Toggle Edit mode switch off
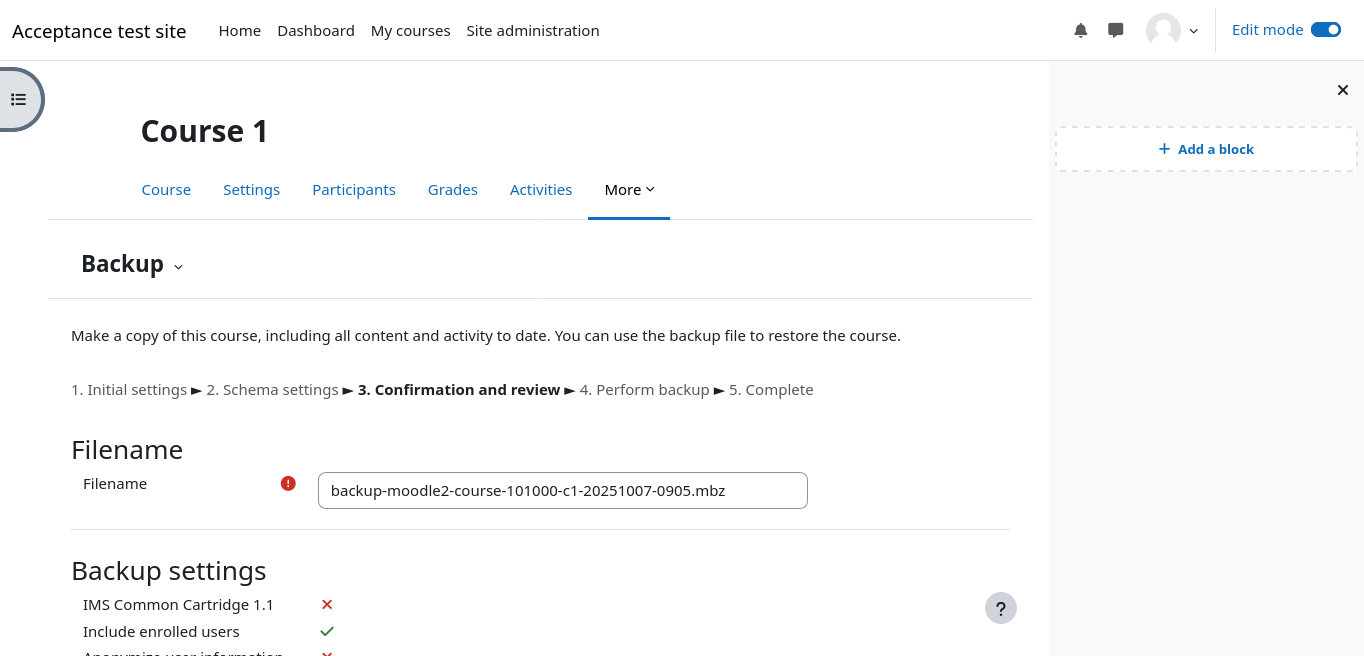 pyautogui.click(x=1325, y=30)
